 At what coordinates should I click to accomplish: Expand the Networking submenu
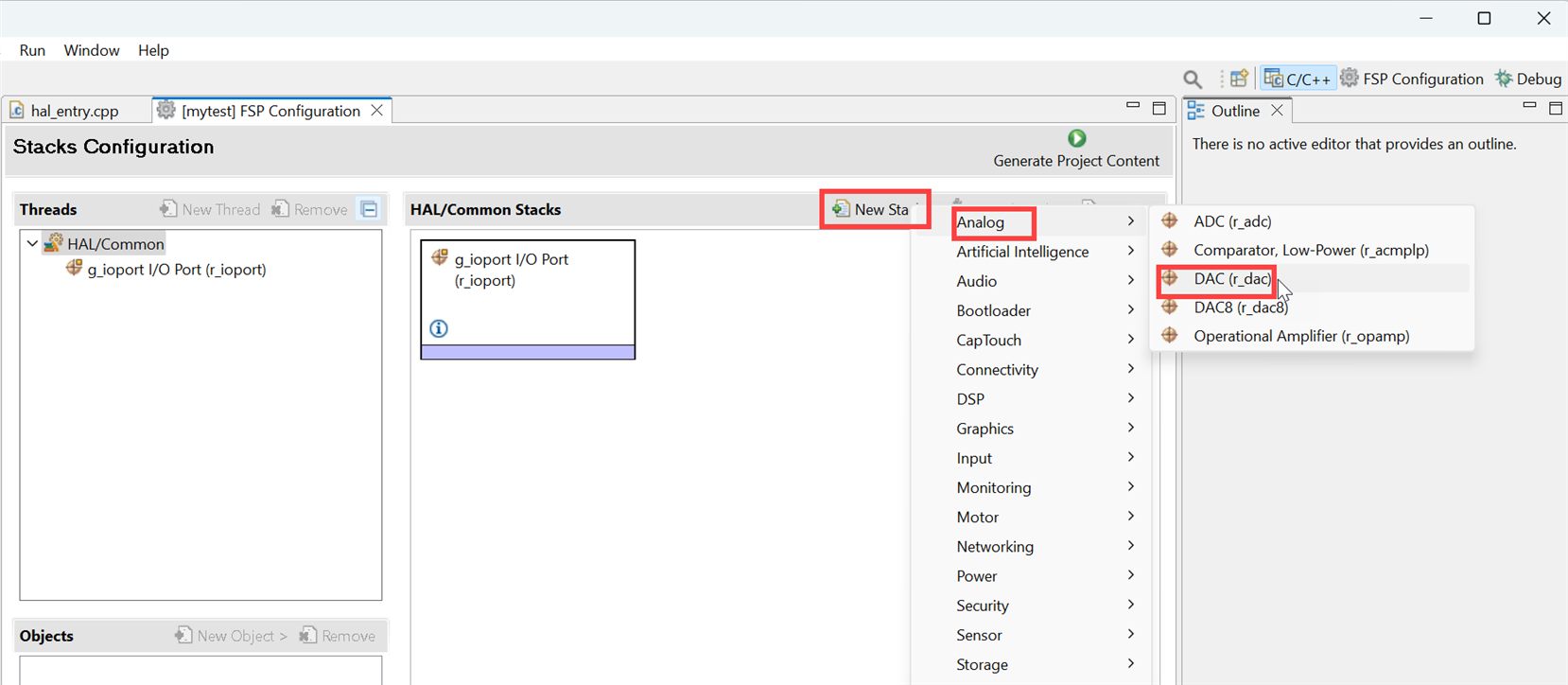pyautogui.click(x=1030, y=547)
